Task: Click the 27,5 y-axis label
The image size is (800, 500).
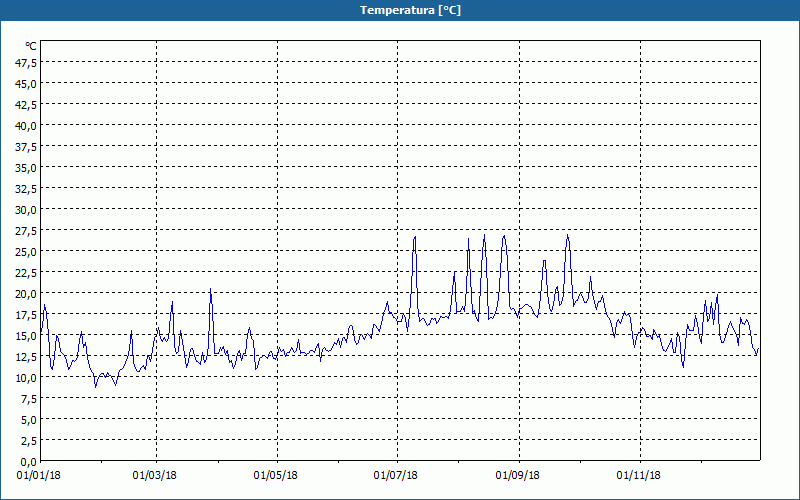Action: (x=27, y=231)
